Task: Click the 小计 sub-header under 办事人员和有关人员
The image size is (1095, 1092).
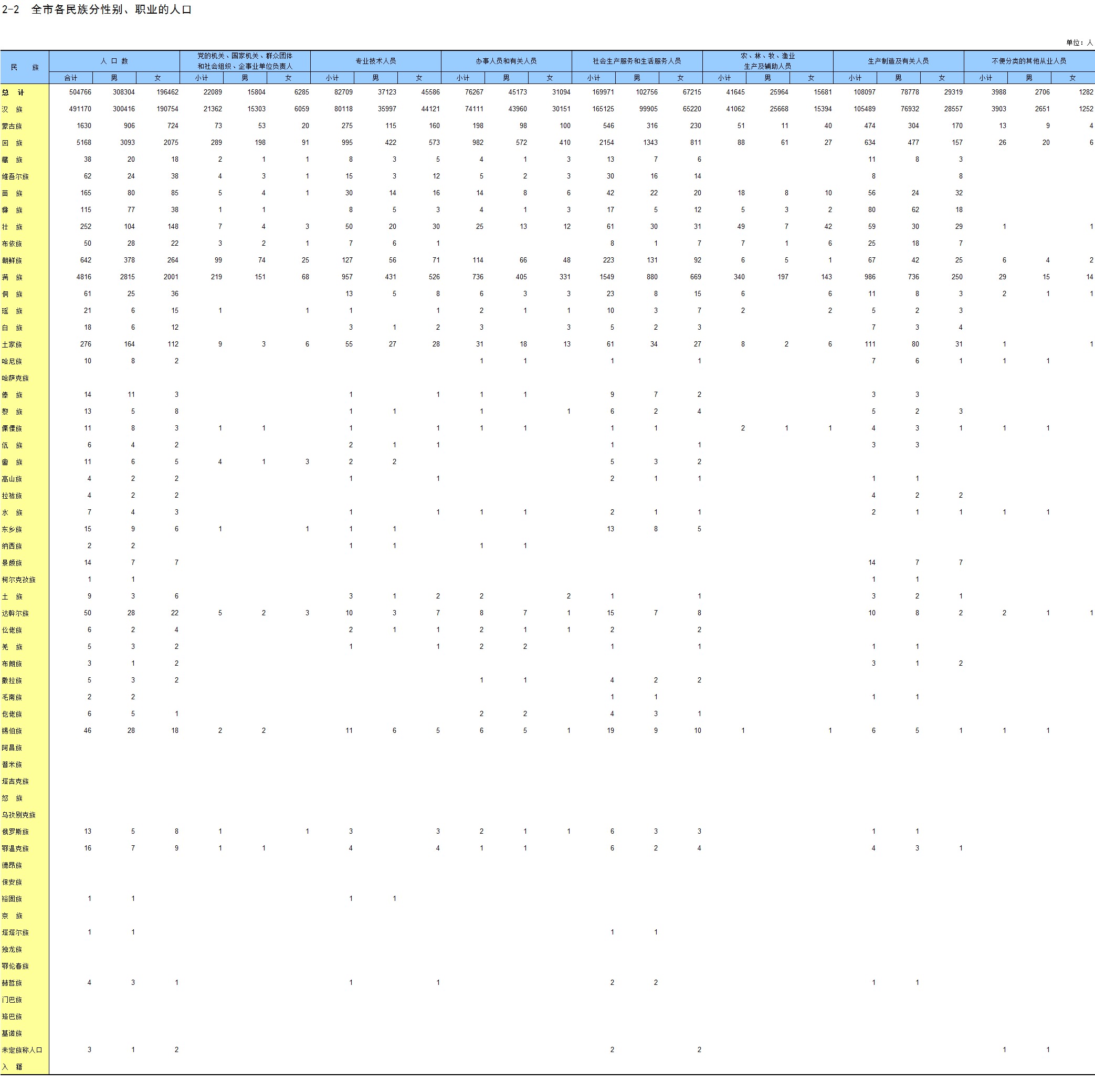Action: pyautogui.click(x=463, y=78)
